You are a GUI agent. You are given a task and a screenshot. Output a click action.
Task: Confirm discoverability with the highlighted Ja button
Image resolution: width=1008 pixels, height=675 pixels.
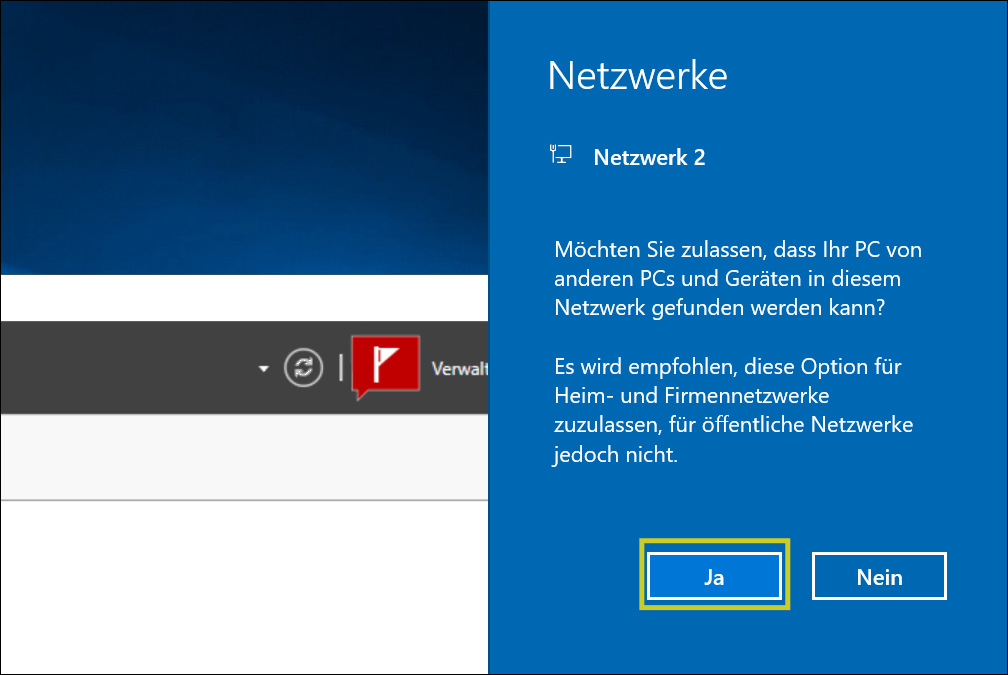tap(714, 575)
